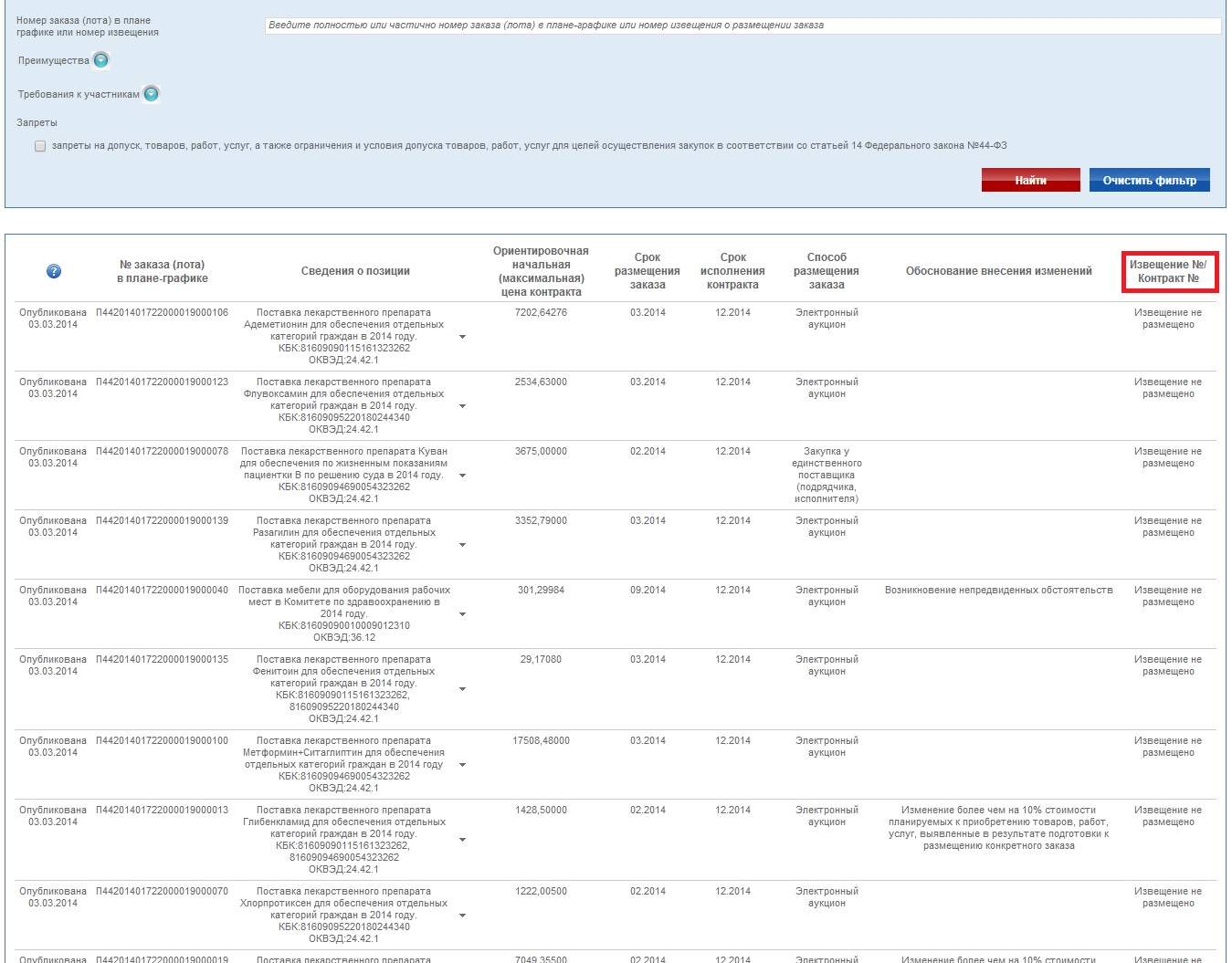1232x963 pixels.
Task: Focus the order number search input field
Action: [x=742, y=26]
